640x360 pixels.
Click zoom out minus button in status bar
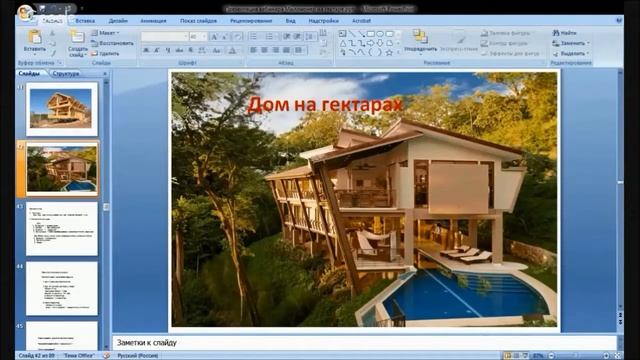[x=551, y=356]
